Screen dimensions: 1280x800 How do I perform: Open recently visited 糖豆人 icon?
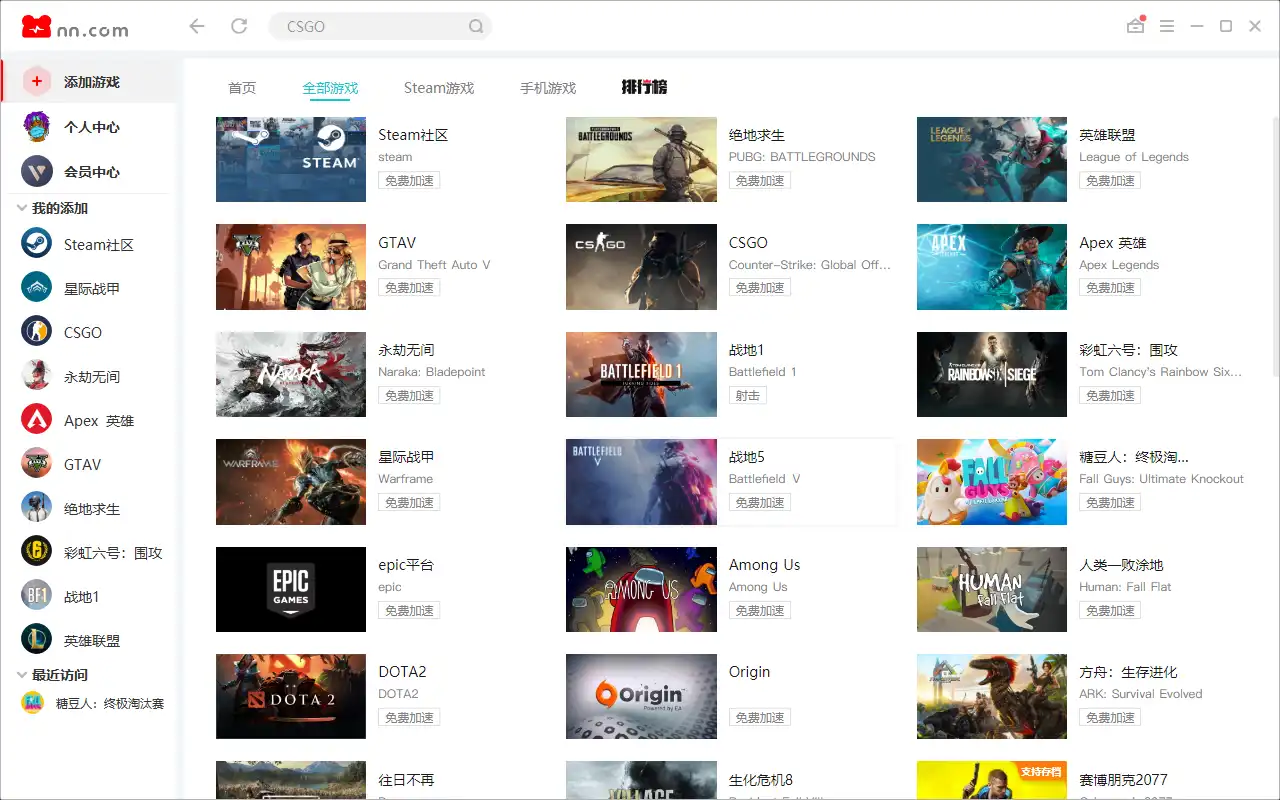(33, 703)
